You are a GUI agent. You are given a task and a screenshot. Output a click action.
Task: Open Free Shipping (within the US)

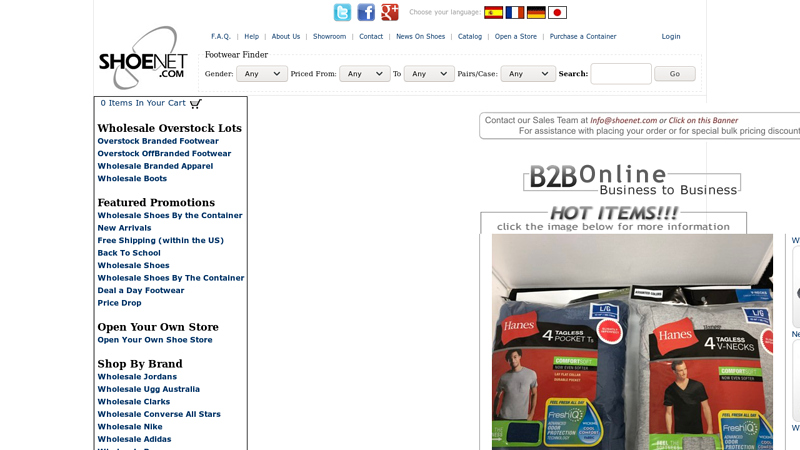pyautogui.click(x=161, y=240)
